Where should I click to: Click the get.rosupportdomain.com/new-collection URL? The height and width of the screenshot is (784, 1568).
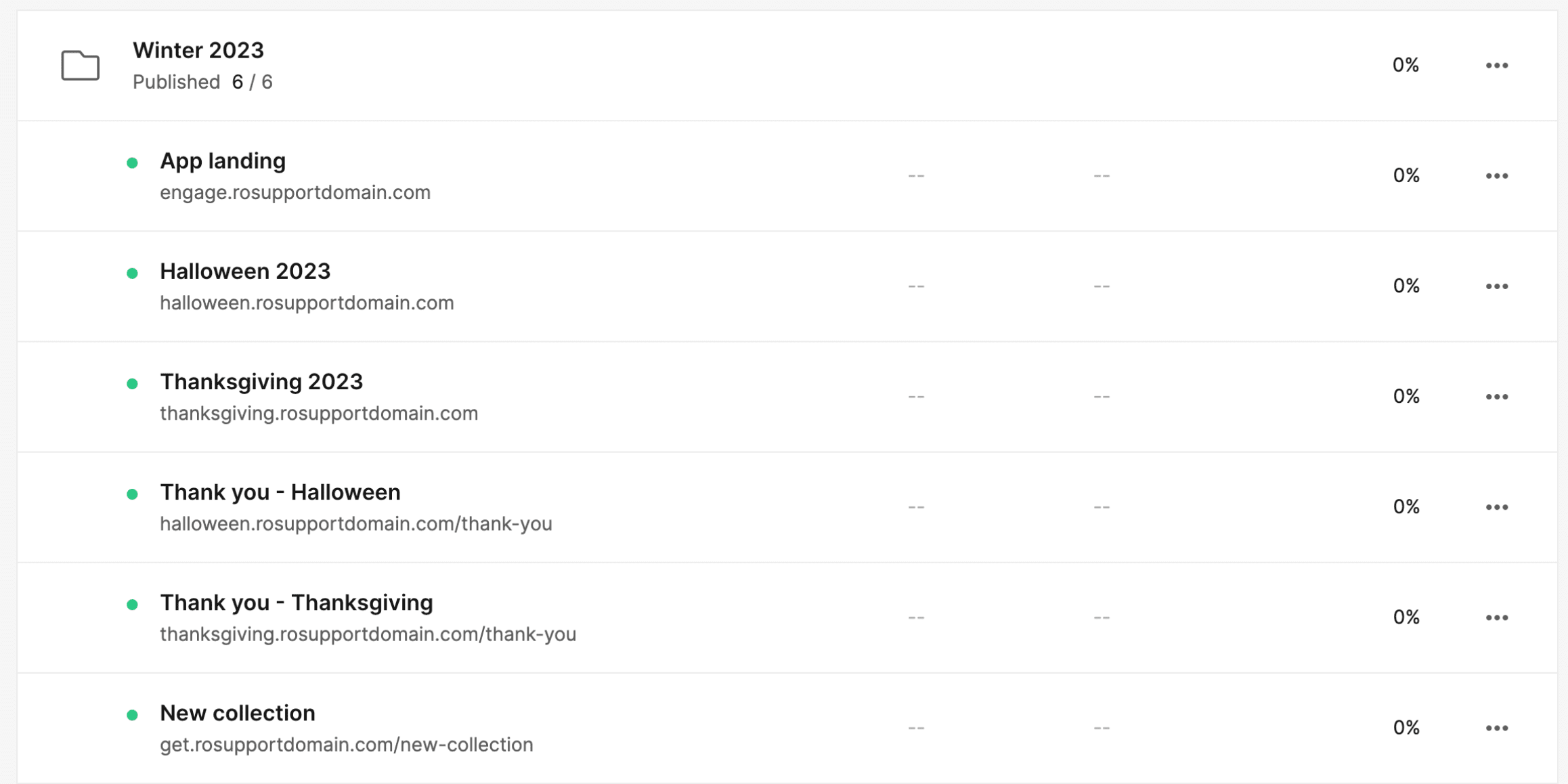click(x=347, y=745)
